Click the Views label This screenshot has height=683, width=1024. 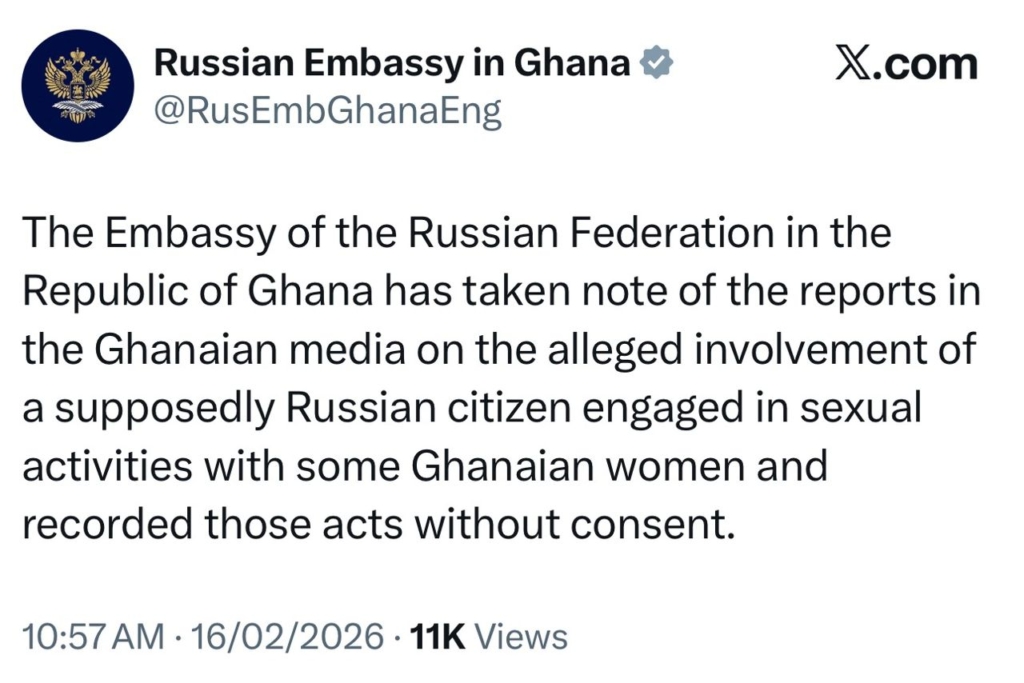pyautogui.click(x=520, y=636)
